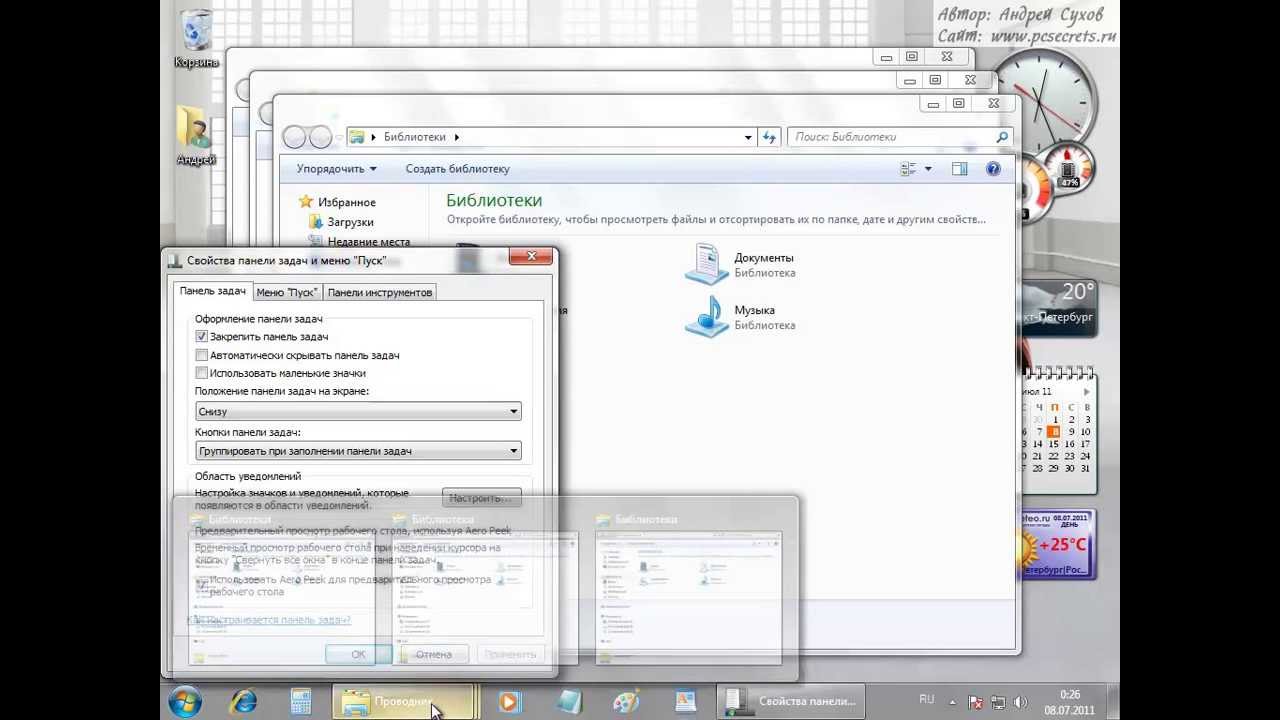Screen dimensions: 1280x720
Task: Switch to Панель задач tab
Action: coord(213,291)
